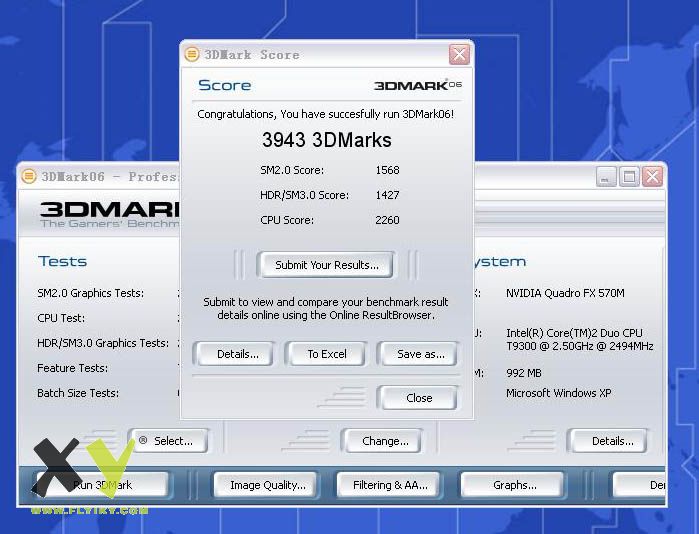Screen dimensions: 699x534
Task: Close the 3DMark06 main window
Action: (x=652, y=177)
